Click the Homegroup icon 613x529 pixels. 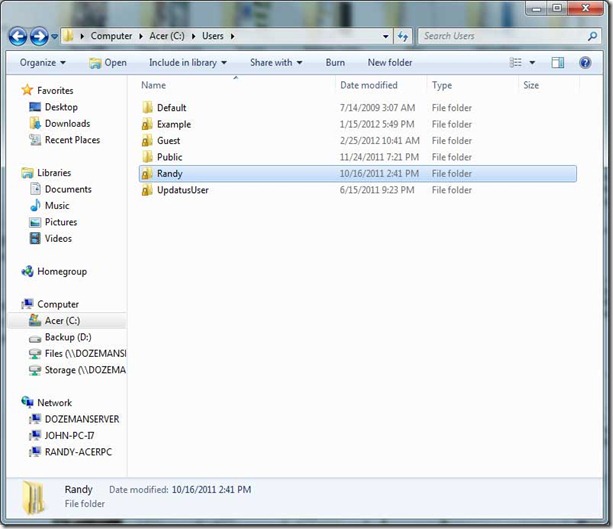point(27,271)
